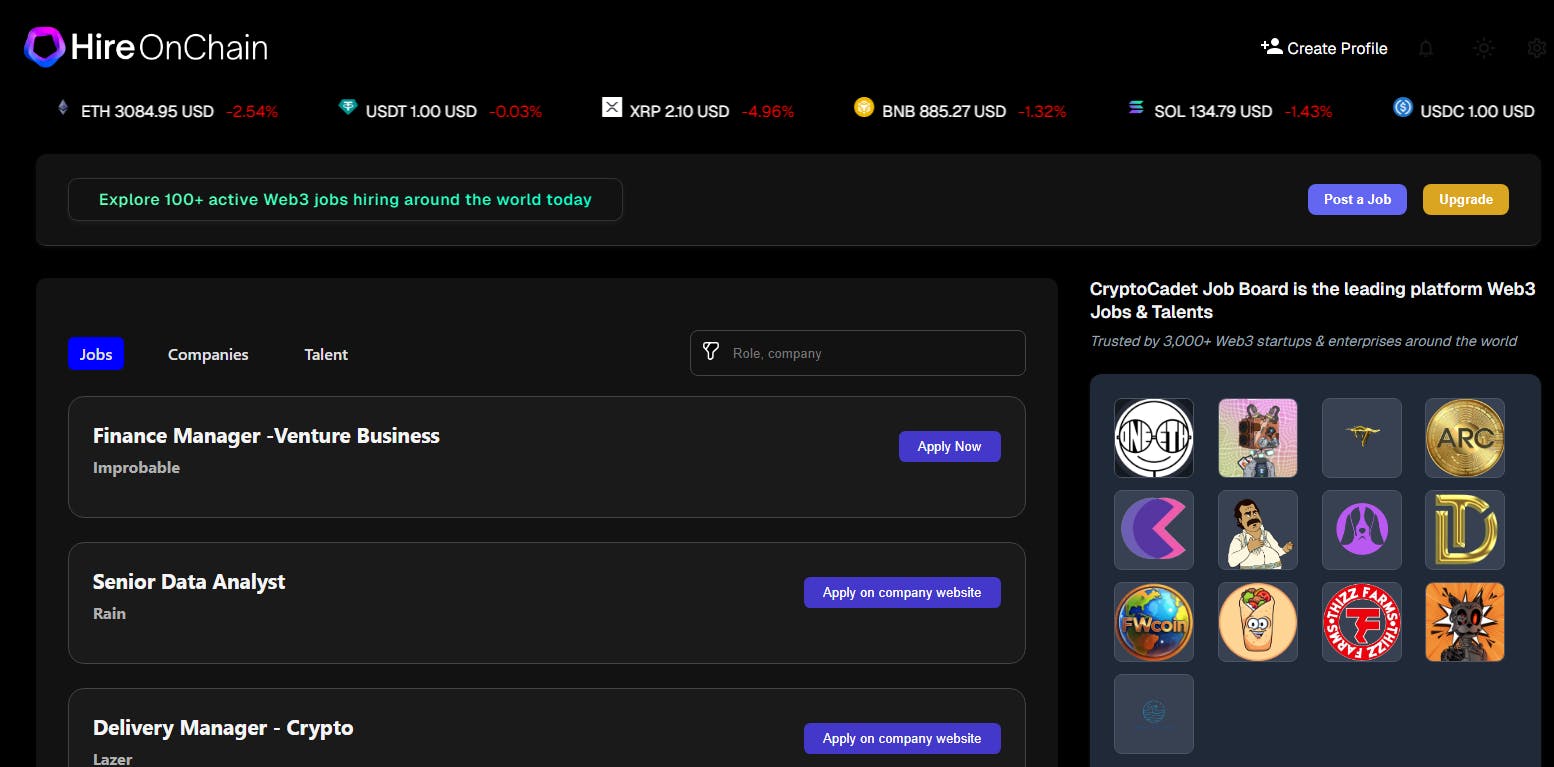This screenshot has height=767, width=1554.
Task: Click CryptoCadet Job Board heading text
Action: click(x=1312, y=300)
